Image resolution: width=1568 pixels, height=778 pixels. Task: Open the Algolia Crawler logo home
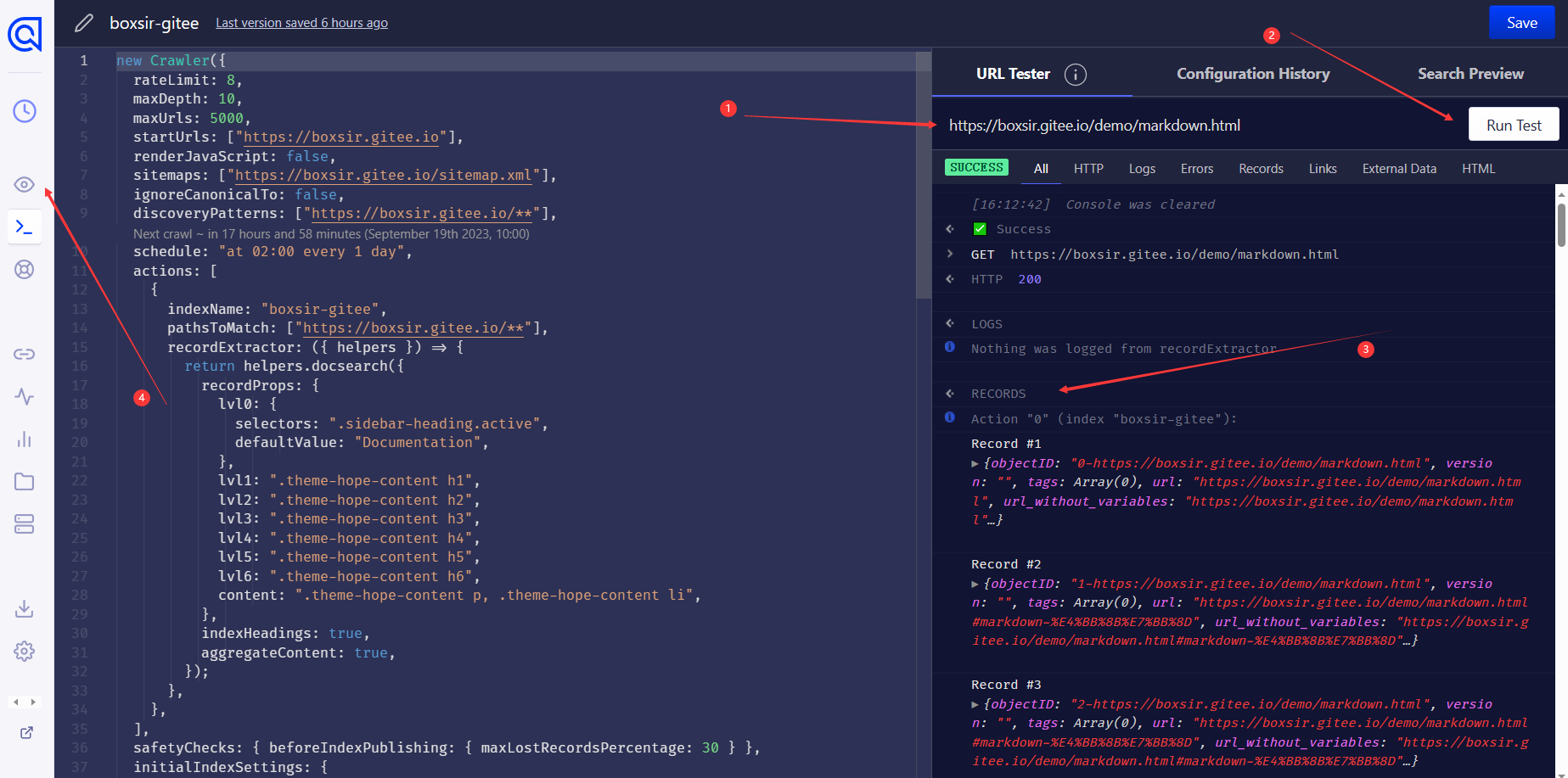click(25, 35)
